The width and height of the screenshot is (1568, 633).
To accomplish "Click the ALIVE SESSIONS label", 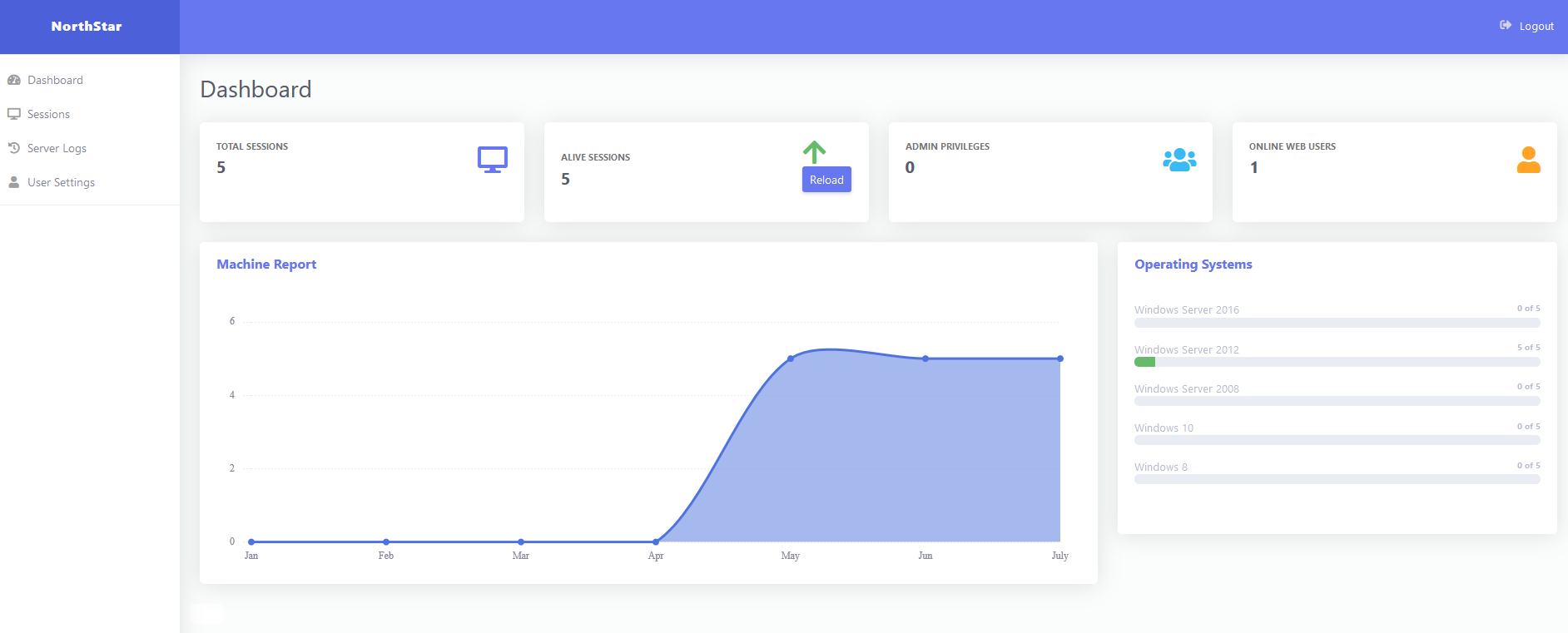I will pyautogui.click(x=596, y=157).
